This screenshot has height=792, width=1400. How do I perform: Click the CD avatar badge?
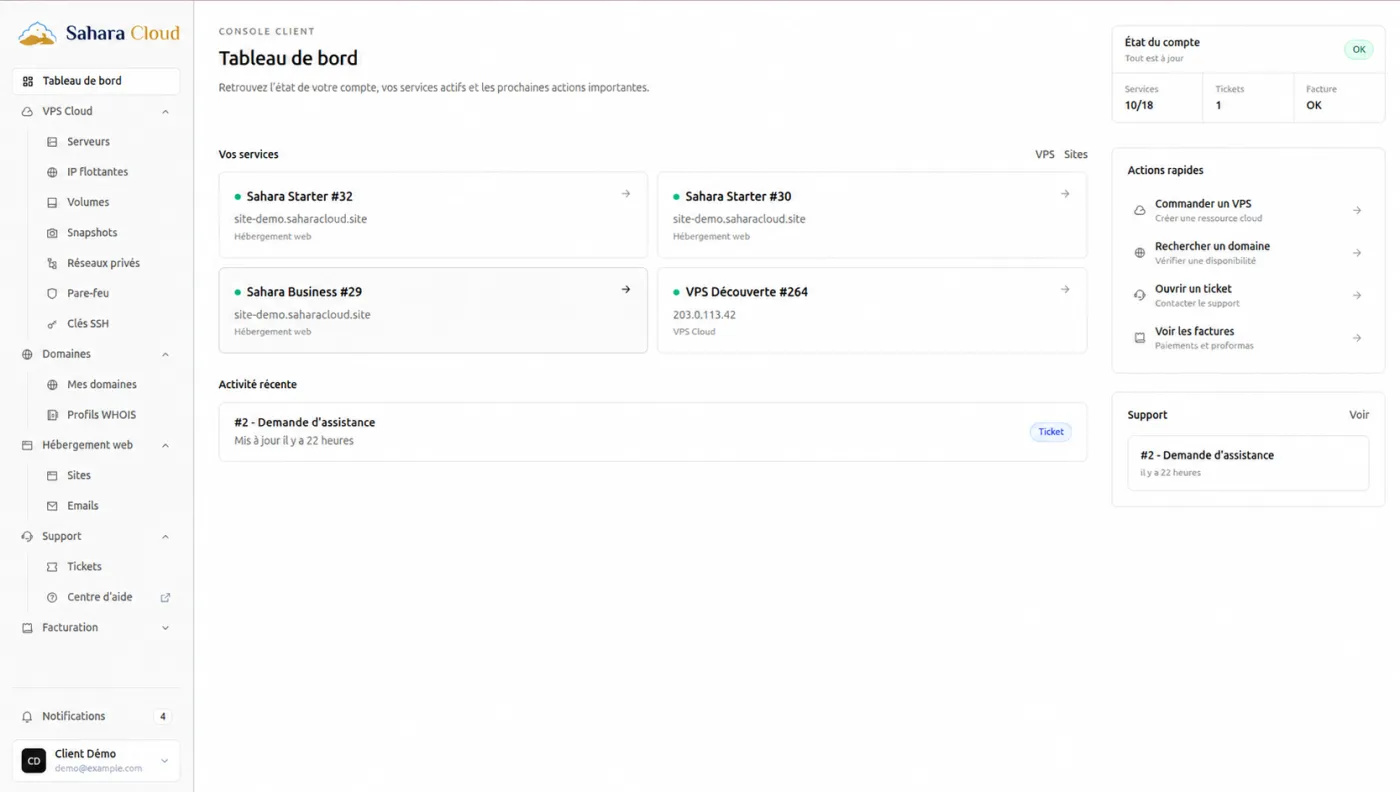34,761
